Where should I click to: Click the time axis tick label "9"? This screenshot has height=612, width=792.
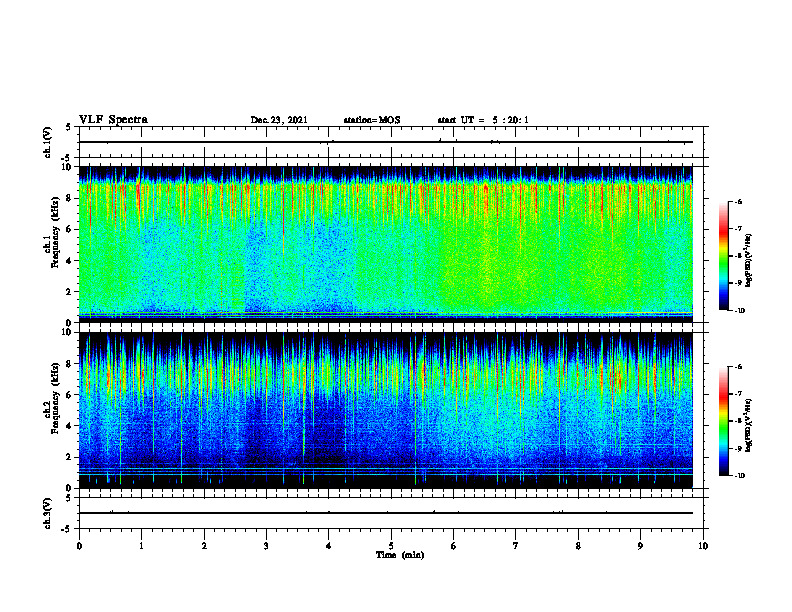[640, 546]
